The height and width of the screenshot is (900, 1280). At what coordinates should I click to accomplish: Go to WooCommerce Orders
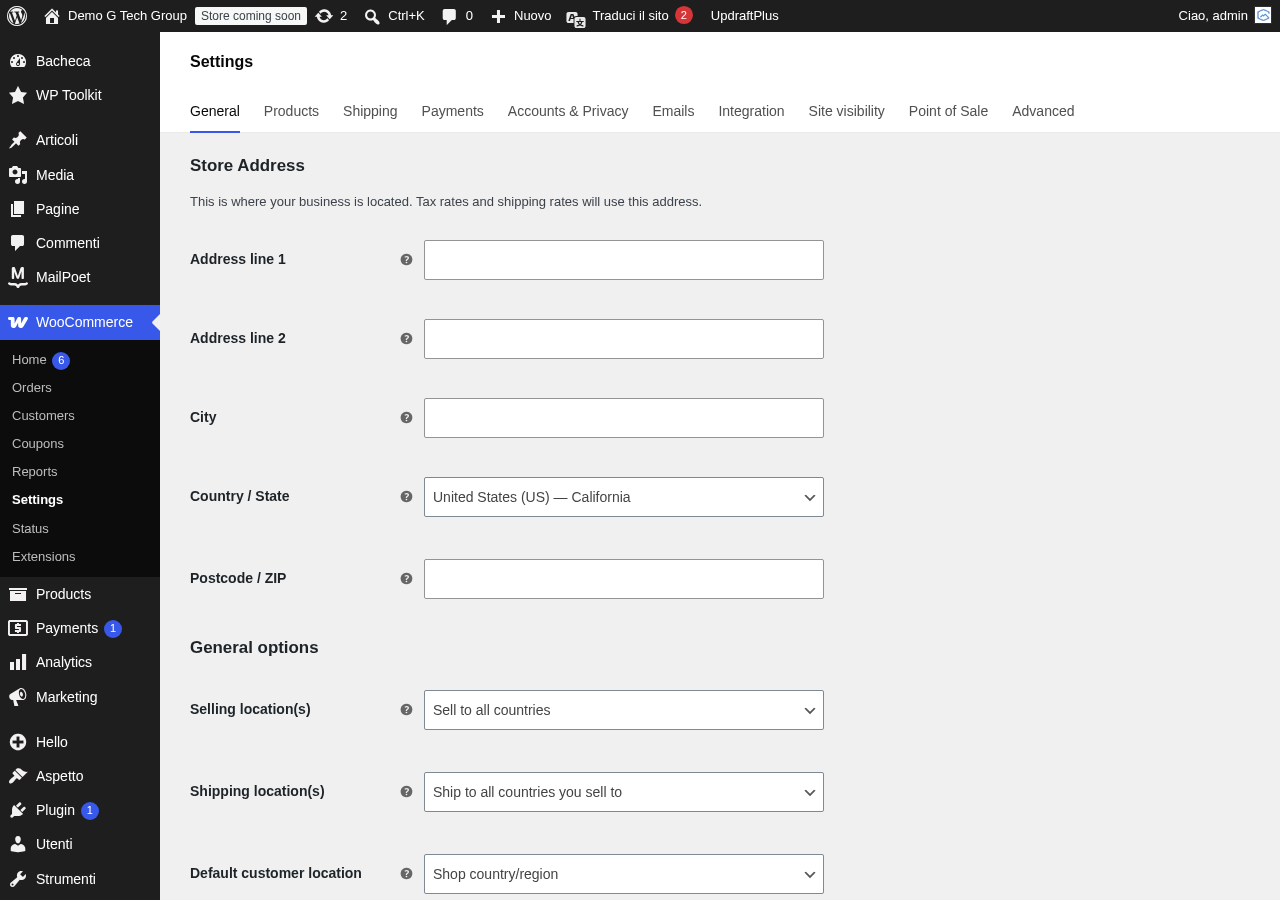[x=32, y=388]
